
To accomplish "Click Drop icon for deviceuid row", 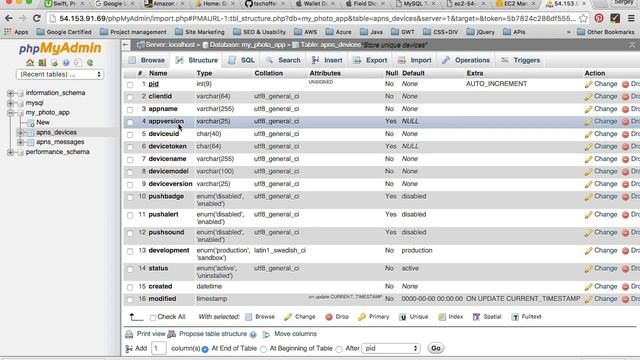I will [x=625, y=134].
